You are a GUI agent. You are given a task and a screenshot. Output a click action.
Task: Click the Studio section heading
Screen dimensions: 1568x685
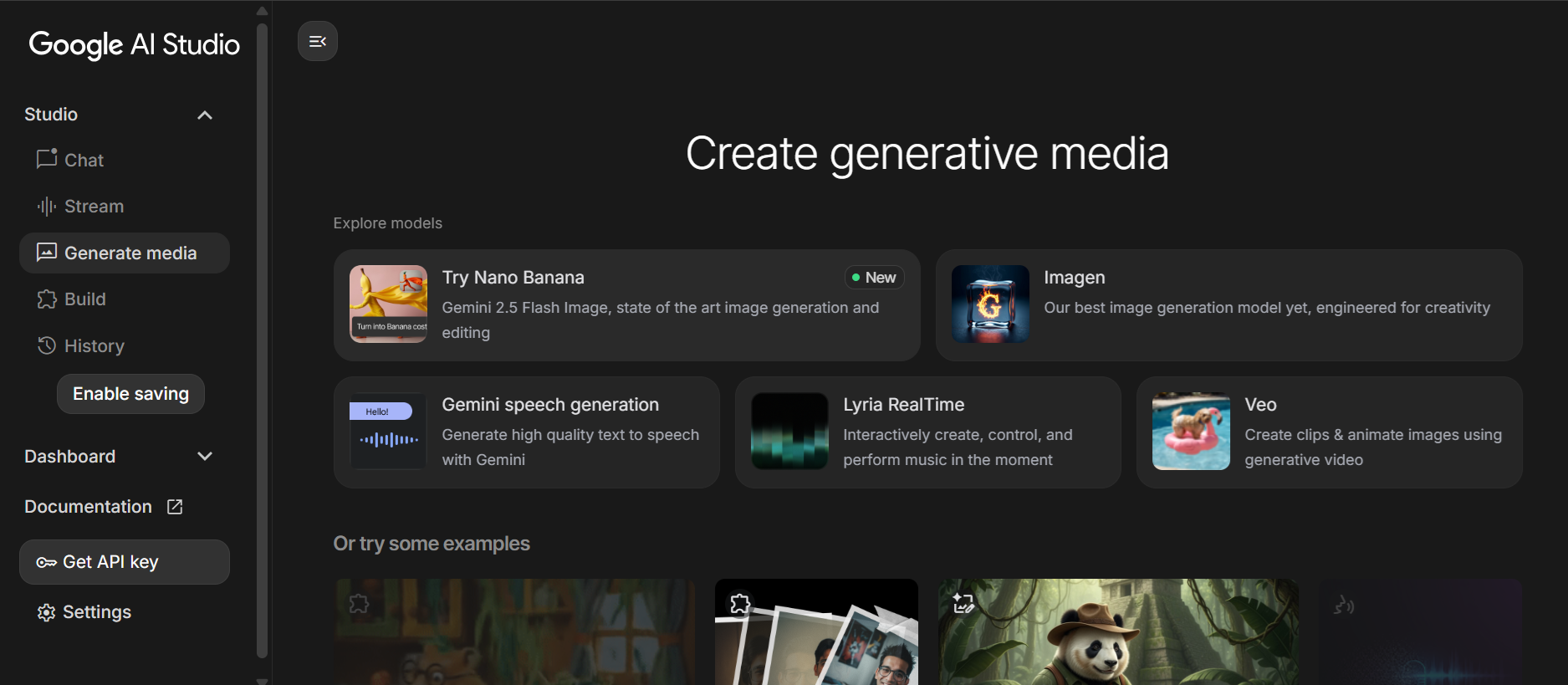click(51, 115)
